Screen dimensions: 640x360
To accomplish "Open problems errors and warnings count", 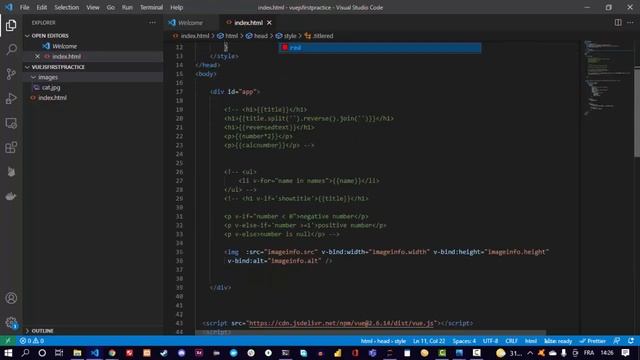I will [x=32, y=341].
